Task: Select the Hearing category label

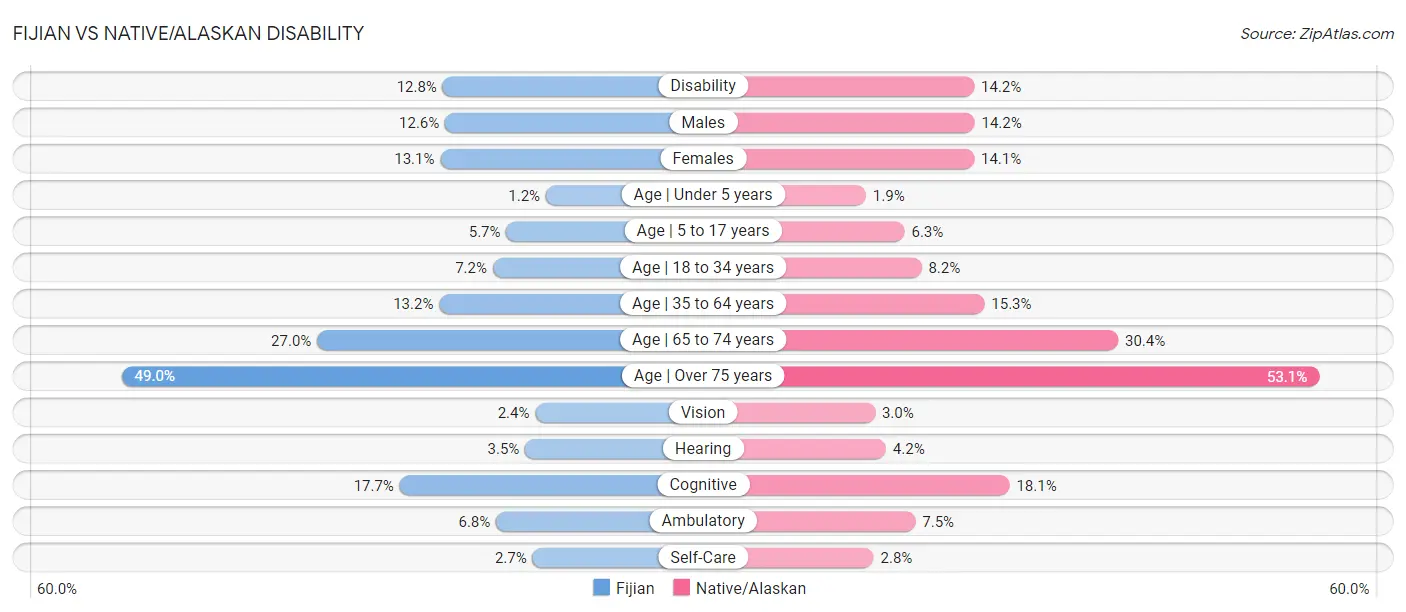Action: click(703, 449)
